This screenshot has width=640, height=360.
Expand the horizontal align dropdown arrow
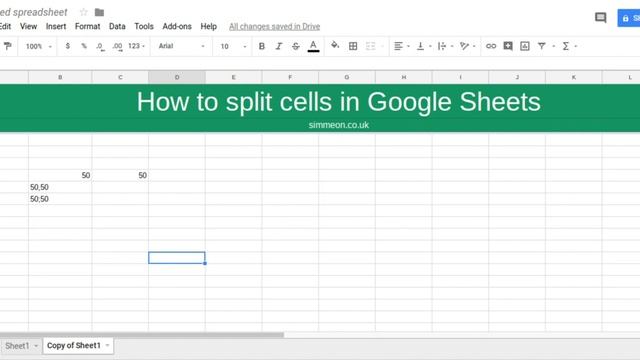[408, 47]
